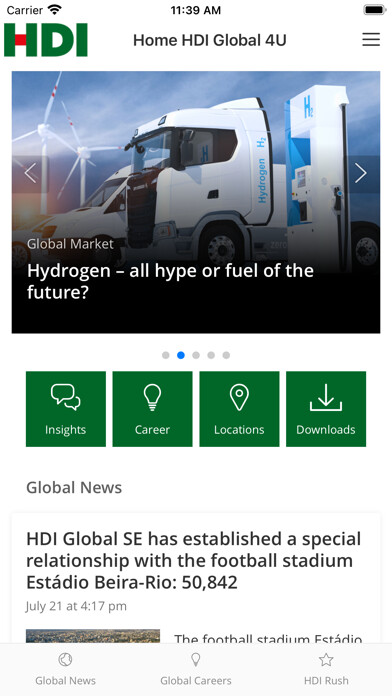This screenshot has height=696, width=392.
Task: Tap the Home HDI Global 4U title
Action: [x=210, y=40]
